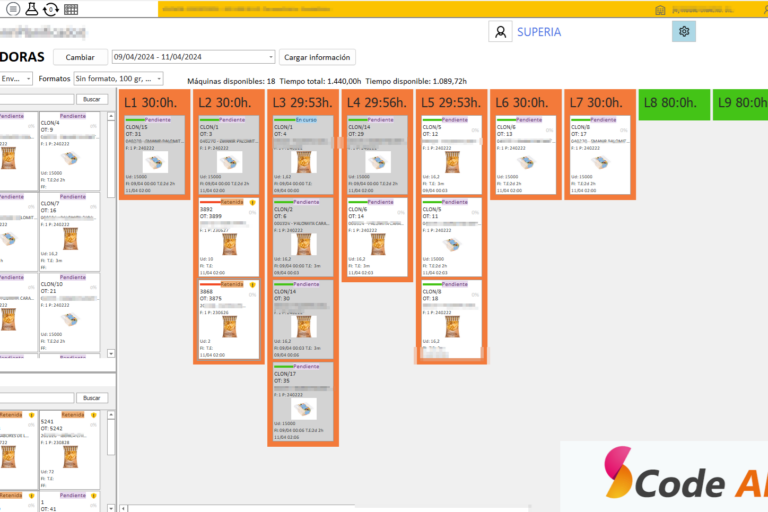Viewport: 768px width, 512px height.
Task: Click the SUPERIA user name link
Action: coord(539,32)
